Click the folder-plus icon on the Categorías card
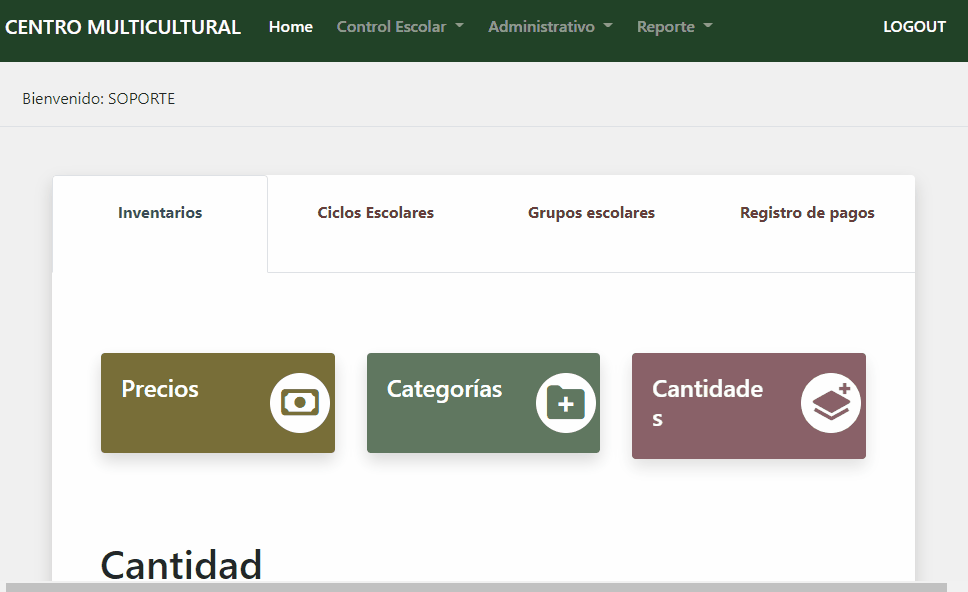The width and height of the screenshot is (968, 592). (565, 402)
